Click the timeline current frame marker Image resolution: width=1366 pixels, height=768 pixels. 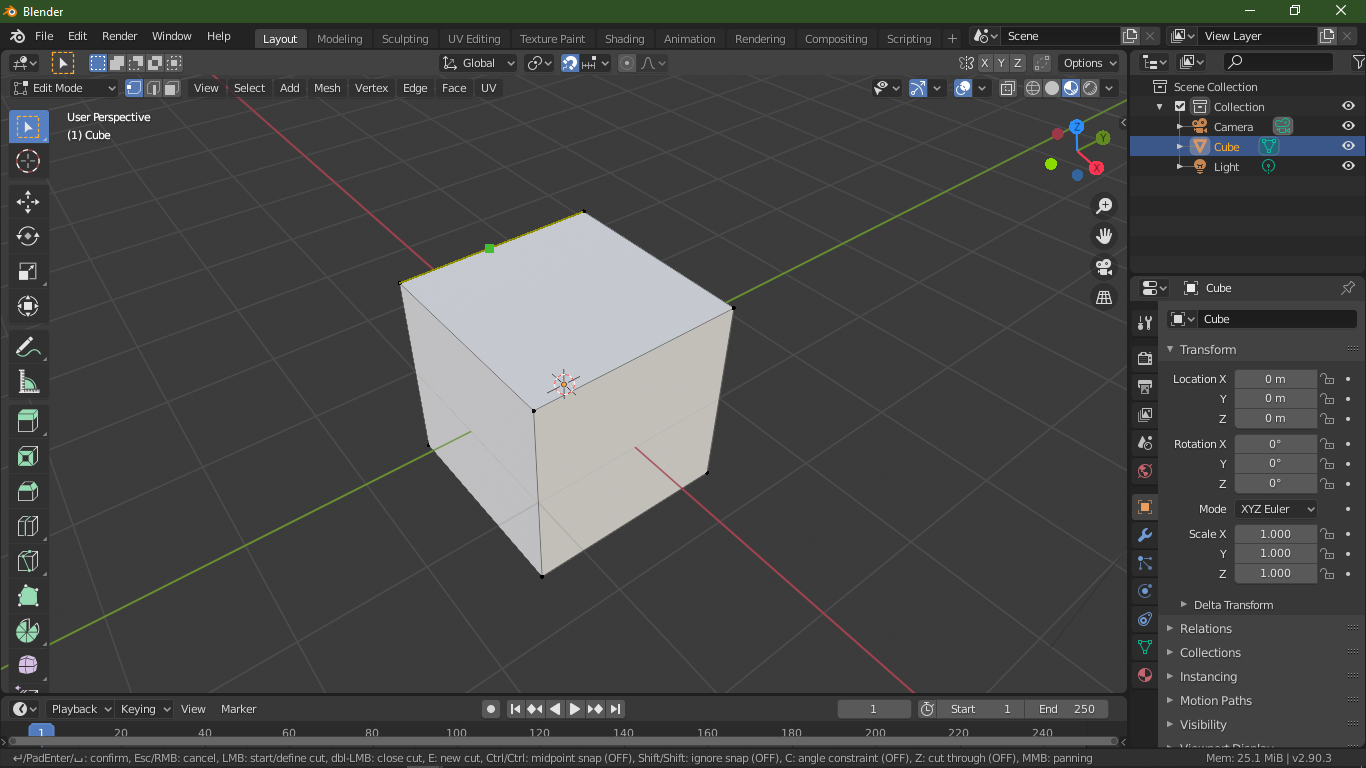click(x=41, y=732)
